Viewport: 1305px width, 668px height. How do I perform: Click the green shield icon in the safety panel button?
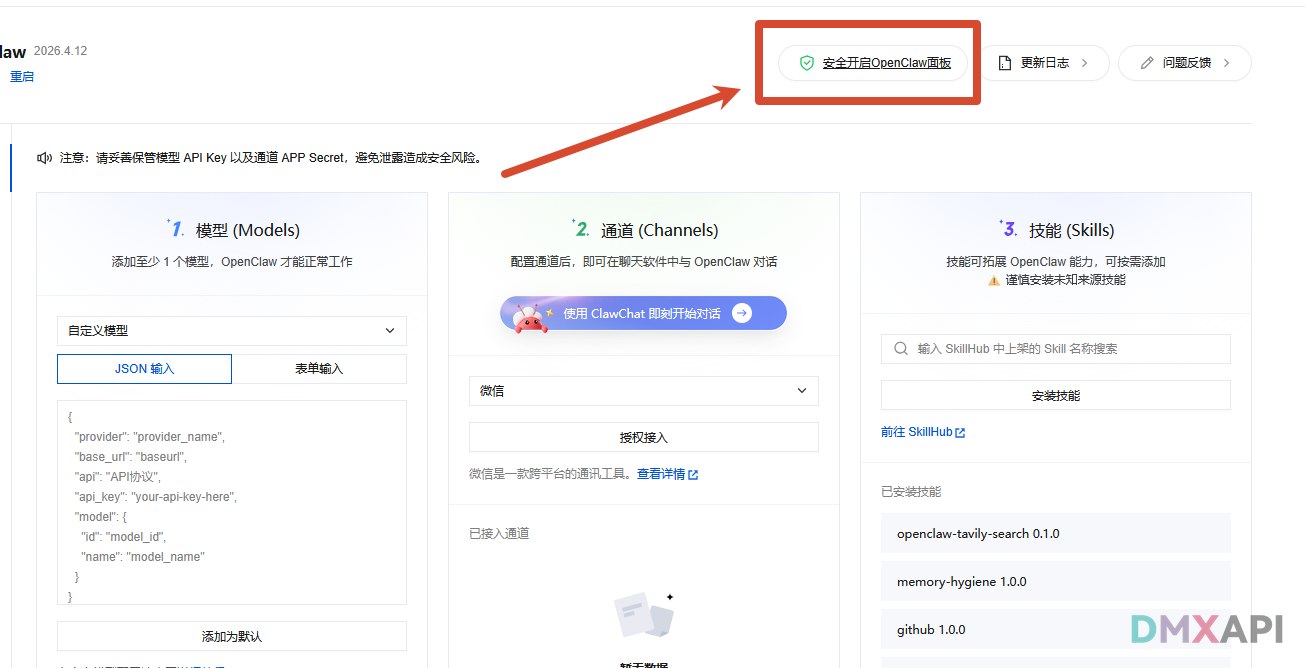pos(806,62)
